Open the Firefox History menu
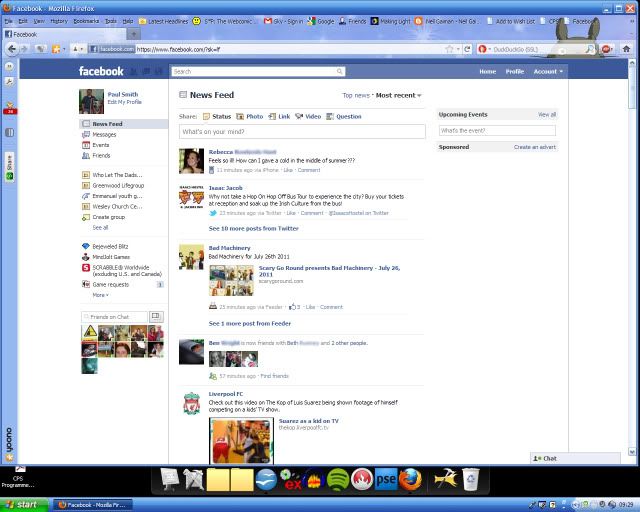Screen dimensions: 640x512 pos(59,21)
